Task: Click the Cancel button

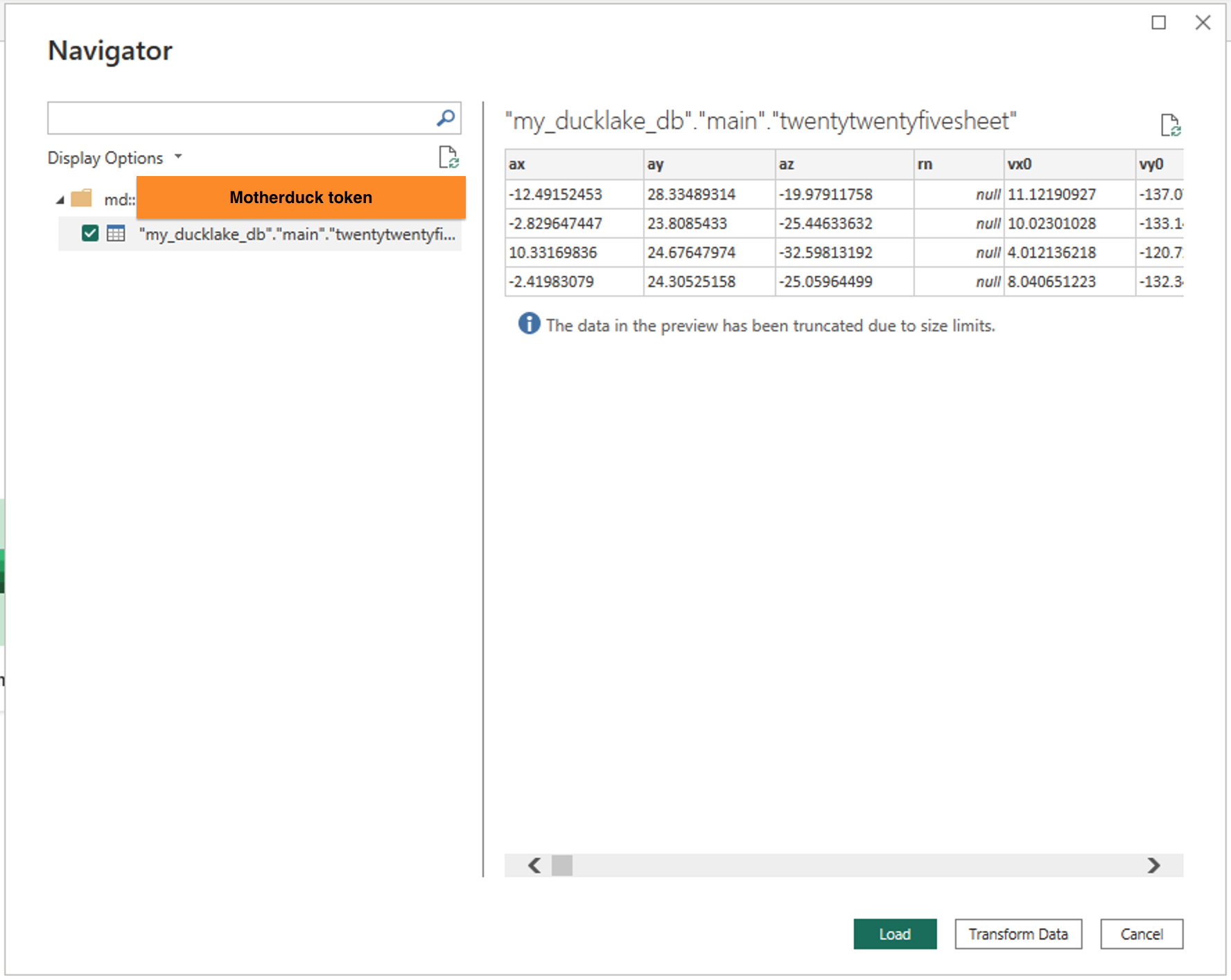Action: click(1141, 934)
